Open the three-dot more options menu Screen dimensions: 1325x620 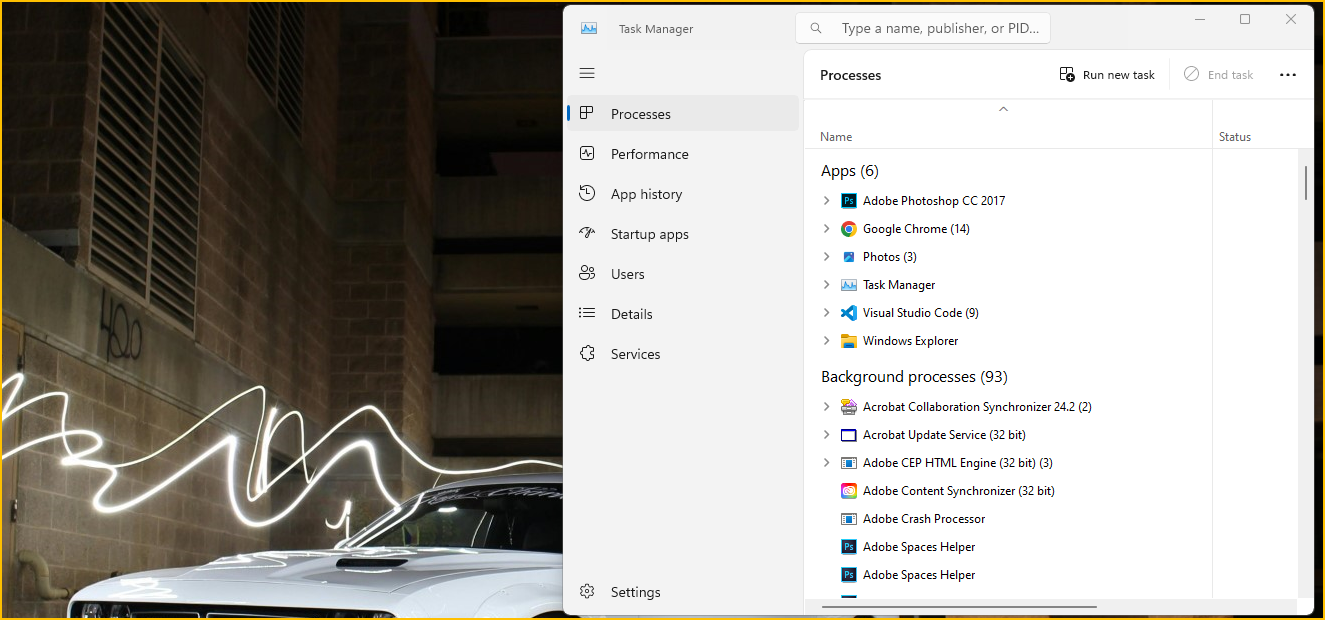(1287, 75)
